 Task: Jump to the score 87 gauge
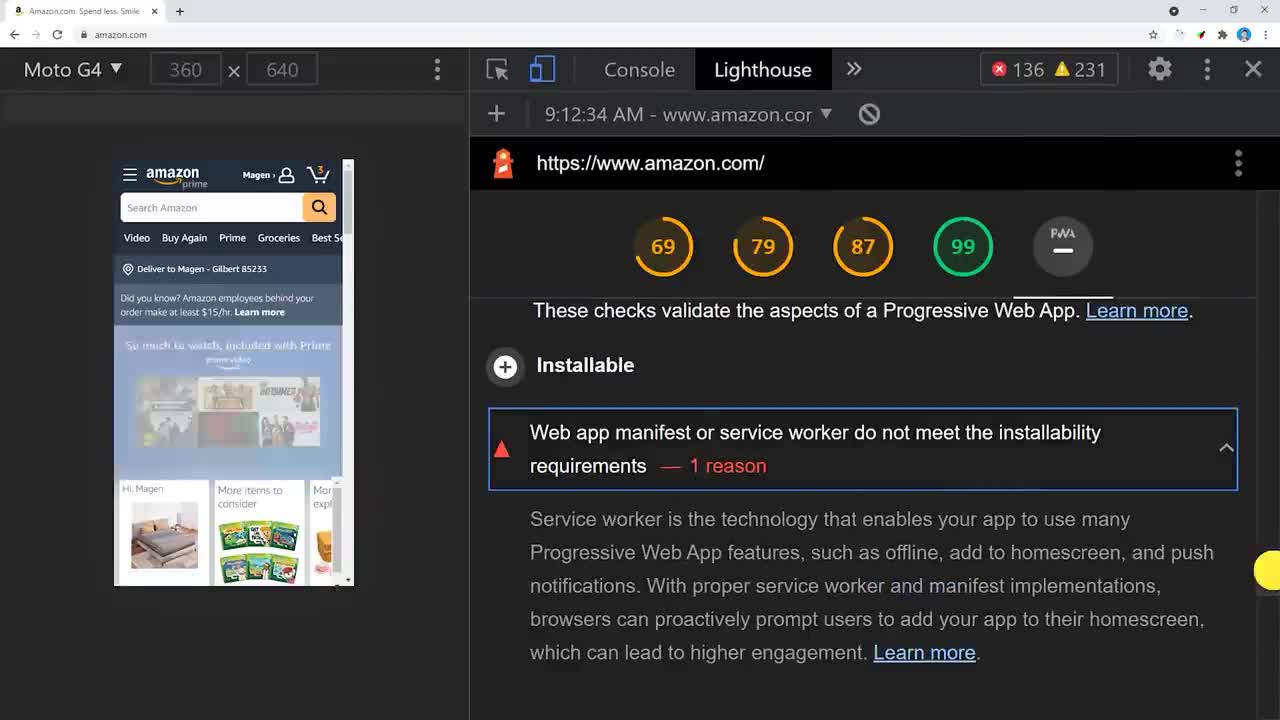point(863,246)
